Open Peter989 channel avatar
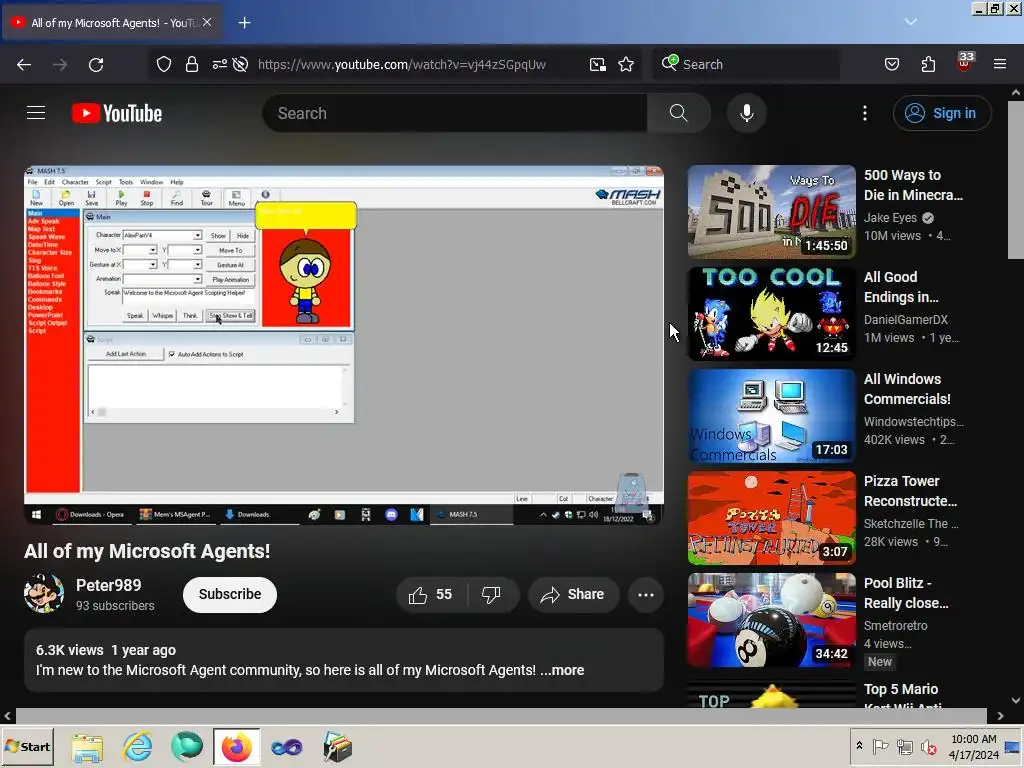 [x=44, y=593]
